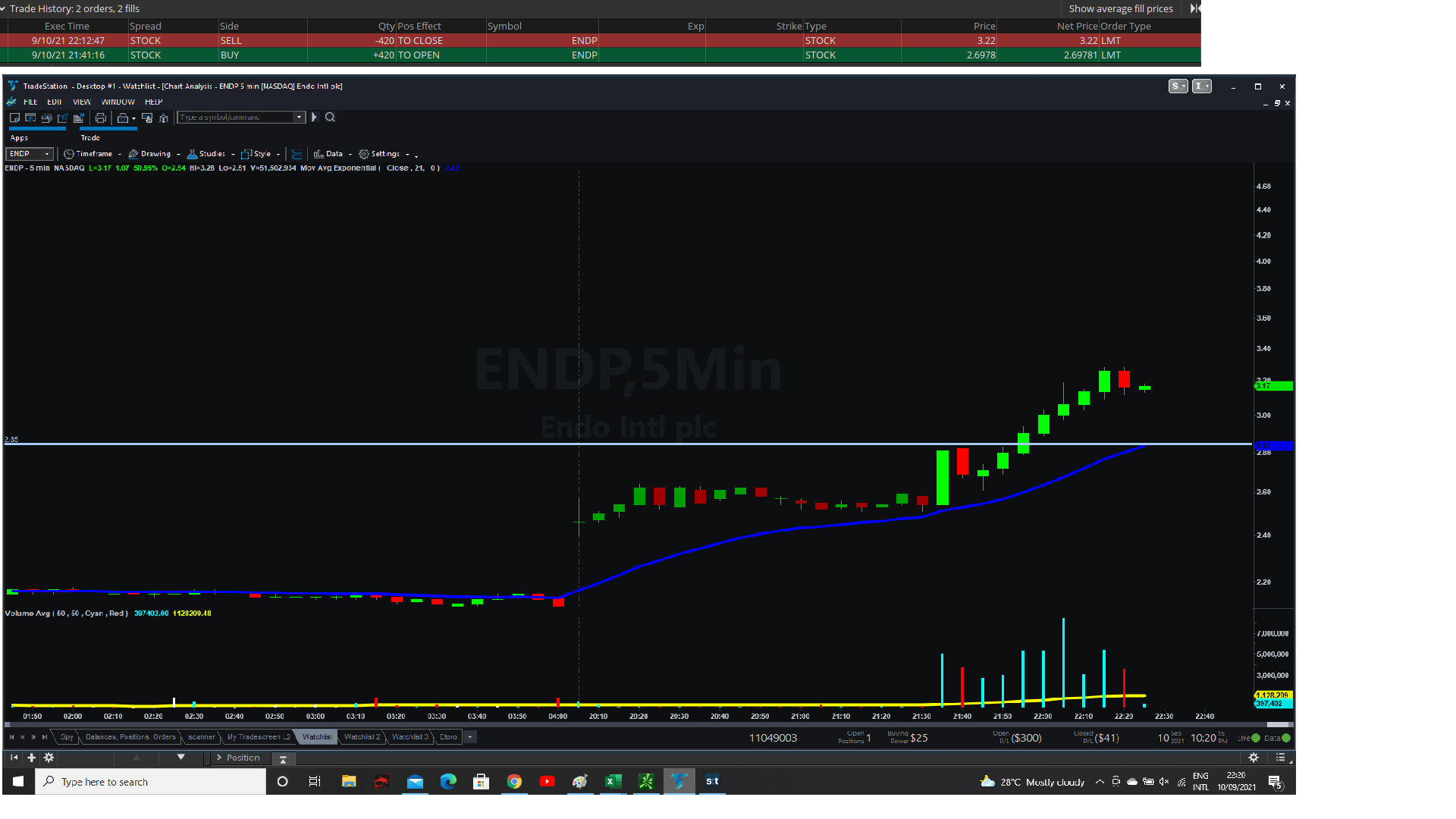Toggle Show average fill prices
Viewport: 1456px width, 819px height.
point(1120,8)
